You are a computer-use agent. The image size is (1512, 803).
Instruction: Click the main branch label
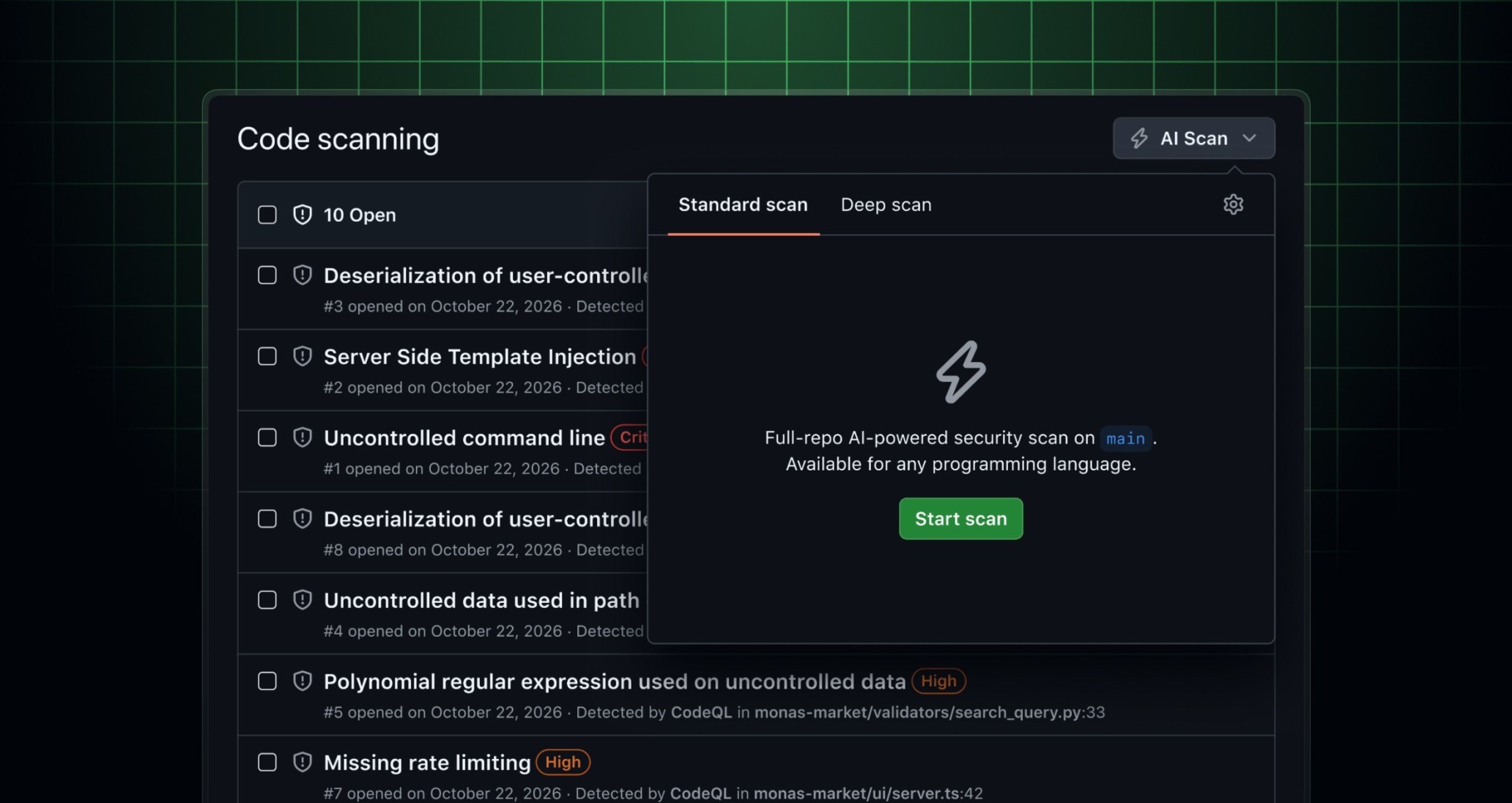click(x=1125, y=438)
